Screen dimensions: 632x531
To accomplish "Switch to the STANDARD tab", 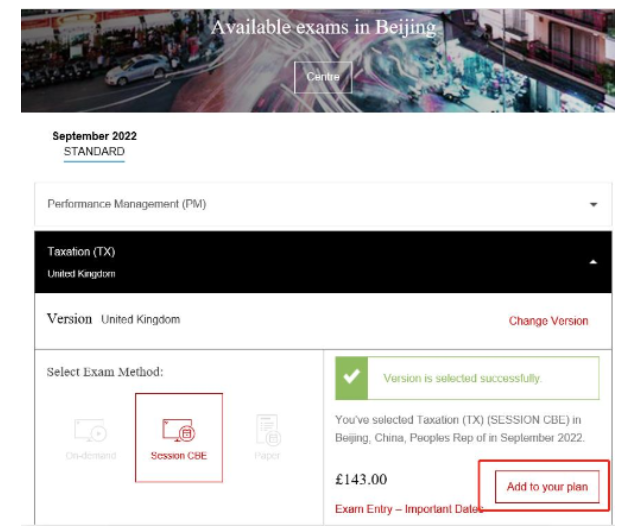I will (94, 152).
